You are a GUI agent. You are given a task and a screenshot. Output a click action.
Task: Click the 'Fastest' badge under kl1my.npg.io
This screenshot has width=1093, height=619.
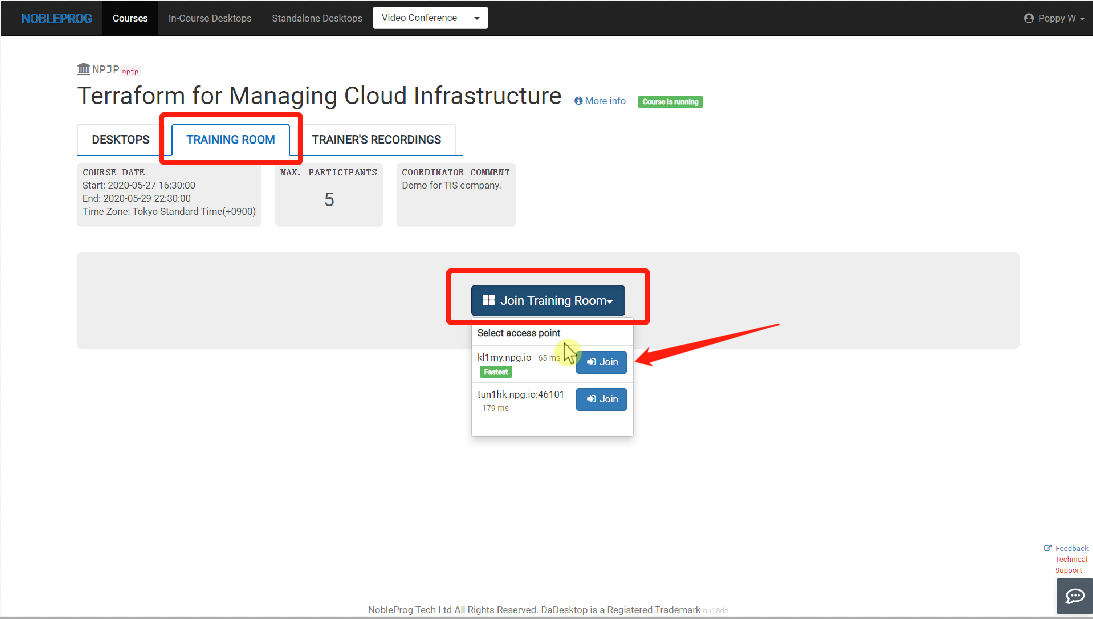pos(496,372)
